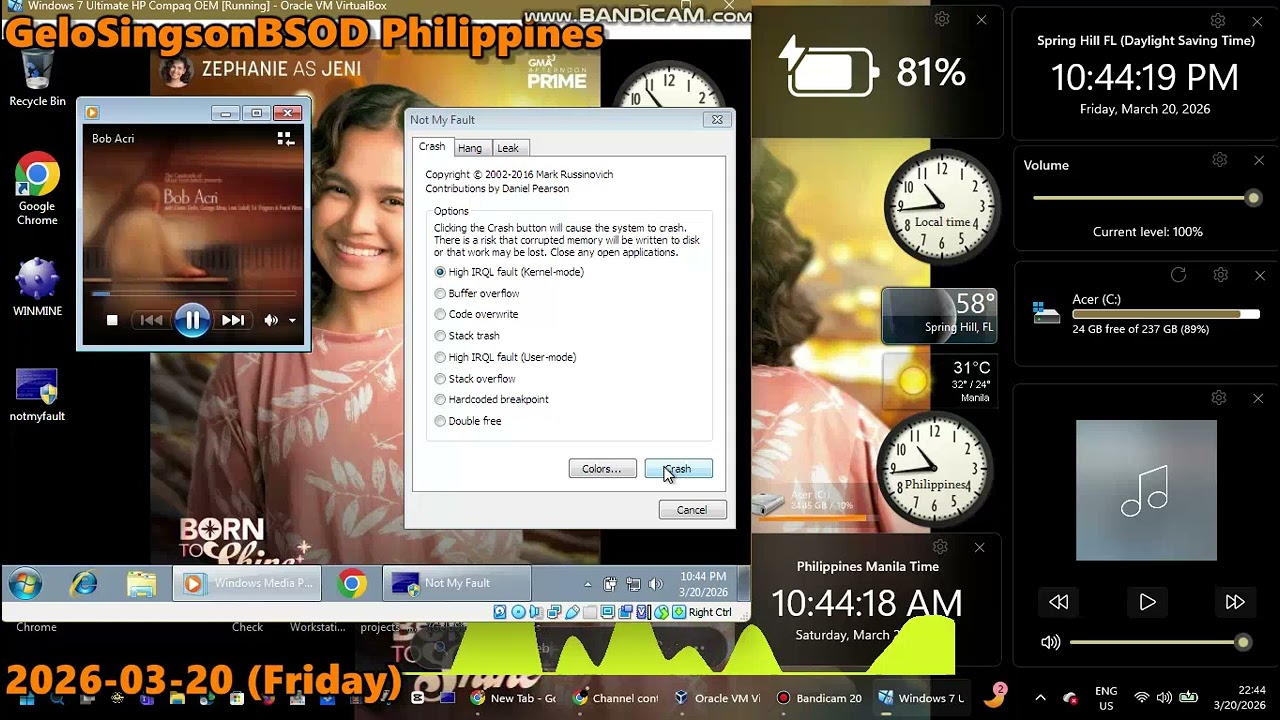
Task: Open Spring Hill clock widget settings gear
Action: 1218,21
